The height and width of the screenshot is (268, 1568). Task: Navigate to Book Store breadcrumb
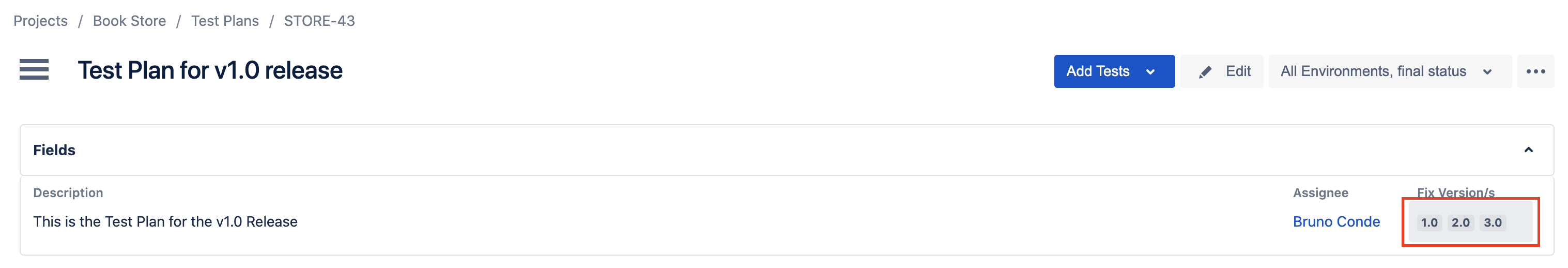pos(129,21)
